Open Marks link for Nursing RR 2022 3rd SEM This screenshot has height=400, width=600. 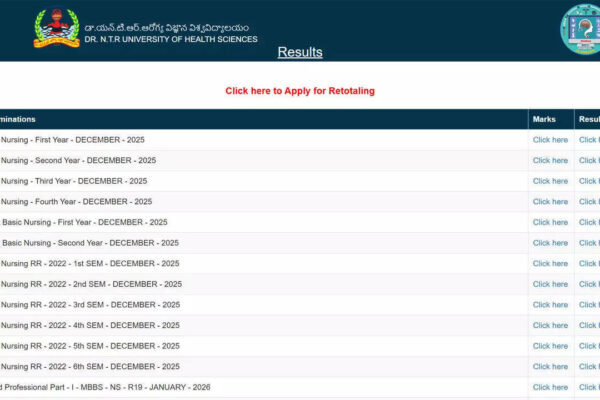tap(550, 305)
